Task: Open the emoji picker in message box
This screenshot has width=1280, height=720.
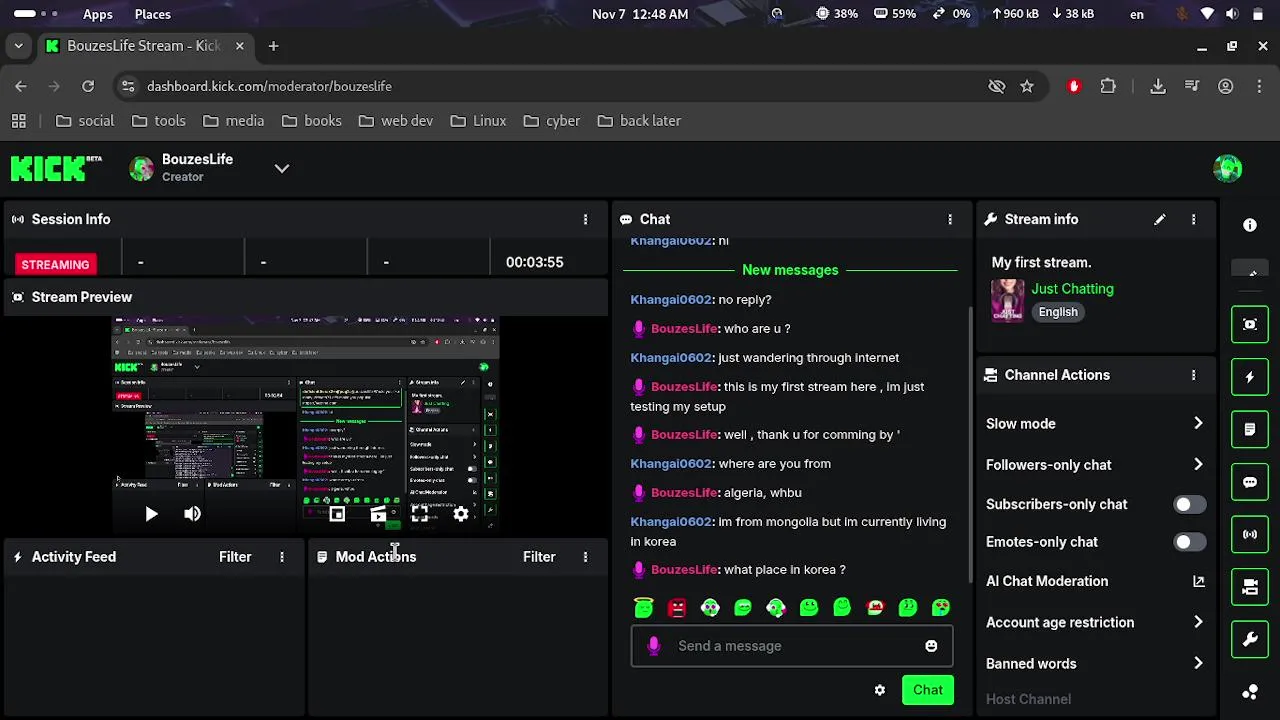Action: (x=931, y=646)
